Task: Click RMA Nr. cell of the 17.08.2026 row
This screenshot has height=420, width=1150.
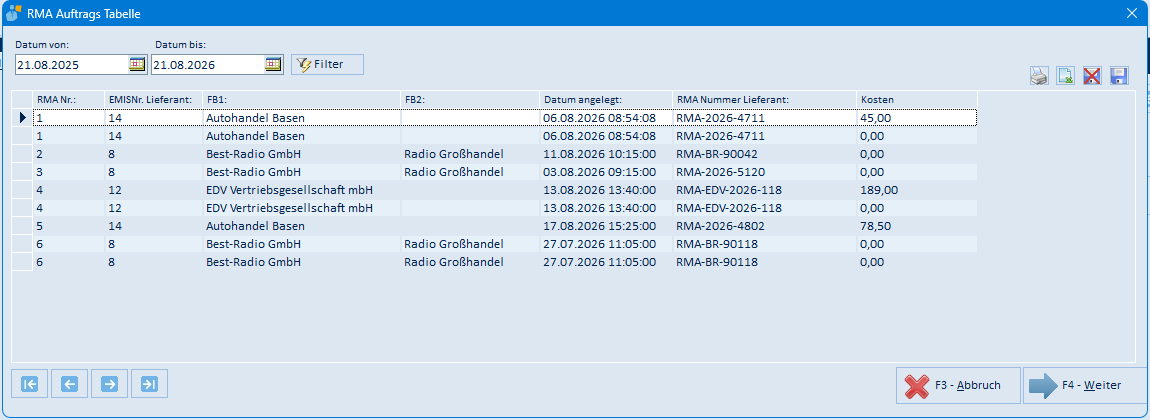Action: click(68, 226)
